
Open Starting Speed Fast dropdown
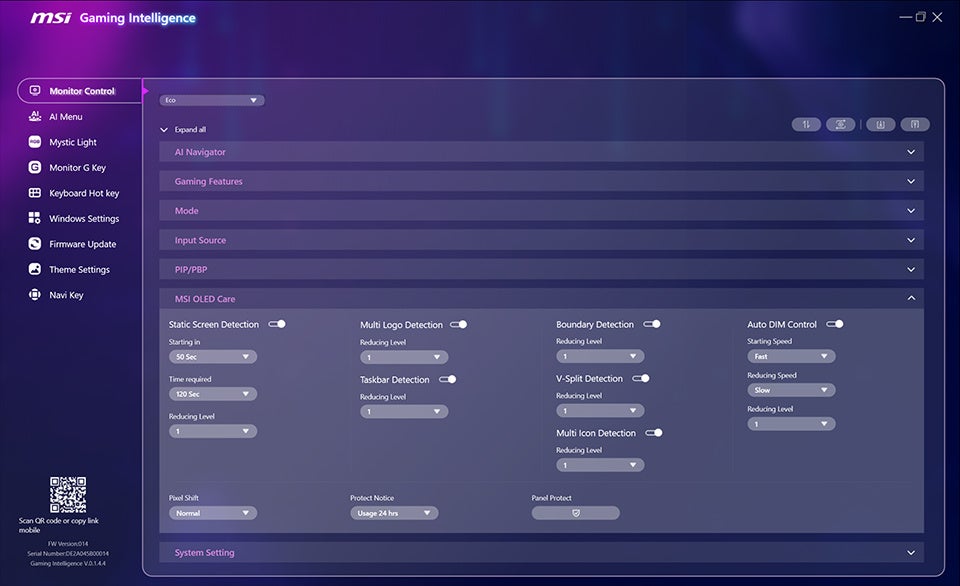(791, 356)
